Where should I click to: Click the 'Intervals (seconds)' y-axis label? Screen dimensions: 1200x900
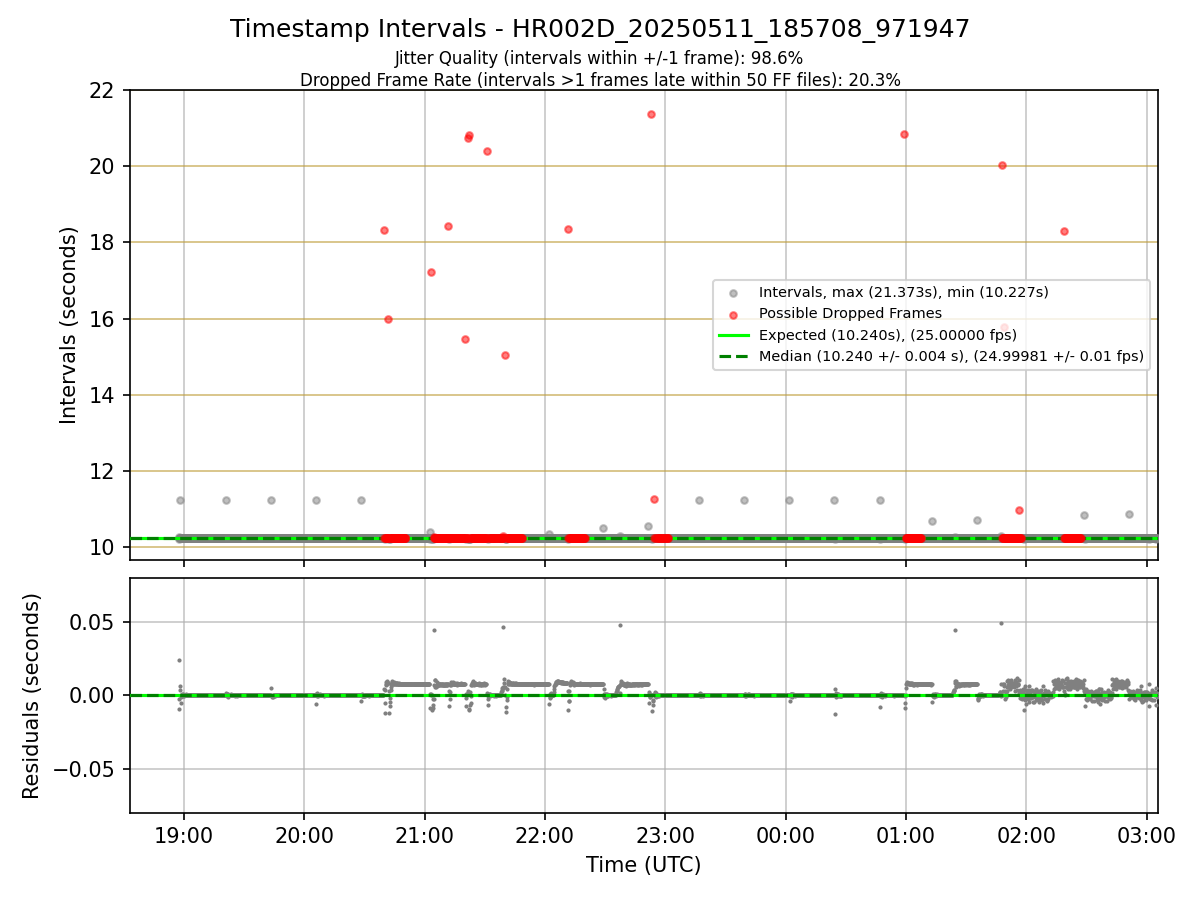(69, 325)
